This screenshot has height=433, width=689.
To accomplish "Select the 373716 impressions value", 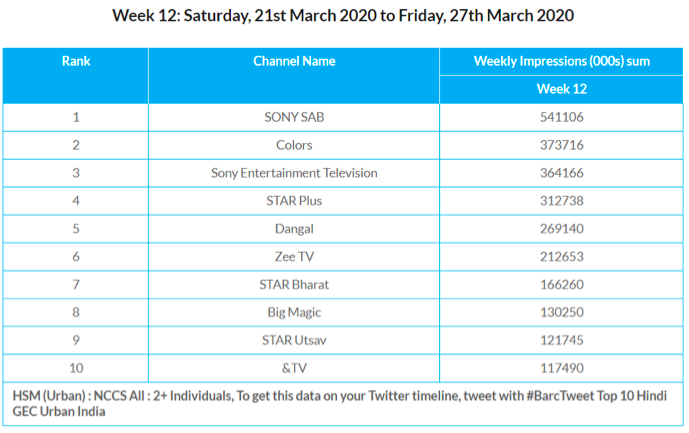I will click(x=561, y=145).
